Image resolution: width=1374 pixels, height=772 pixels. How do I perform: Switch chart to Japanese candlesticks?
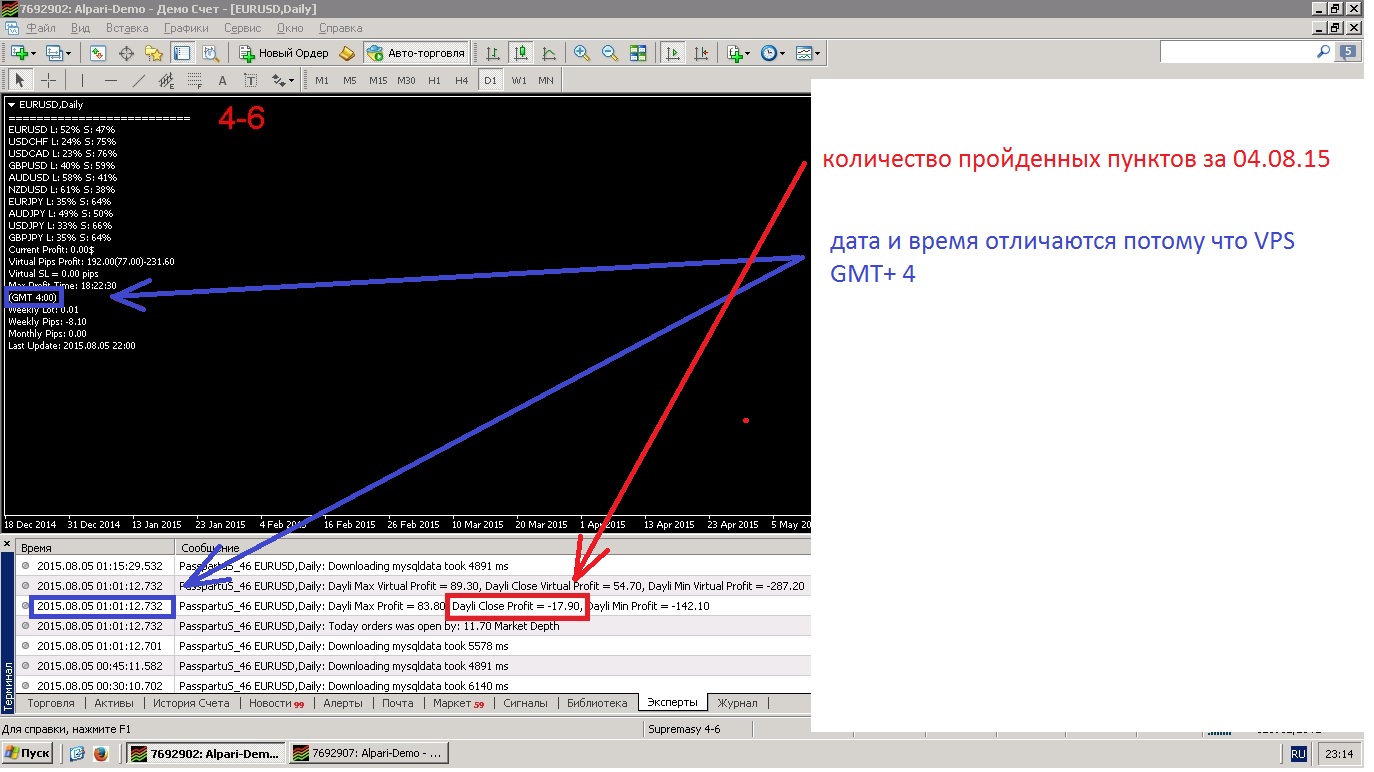(520, 53)
